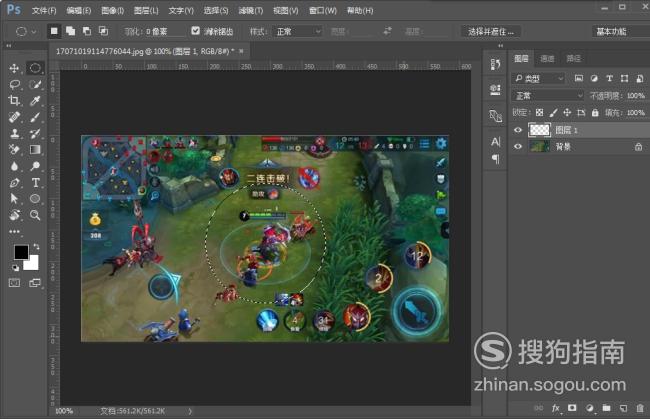Open the extra tools ellipsis menu
The image size is (650, 419).
click(14, 232)
